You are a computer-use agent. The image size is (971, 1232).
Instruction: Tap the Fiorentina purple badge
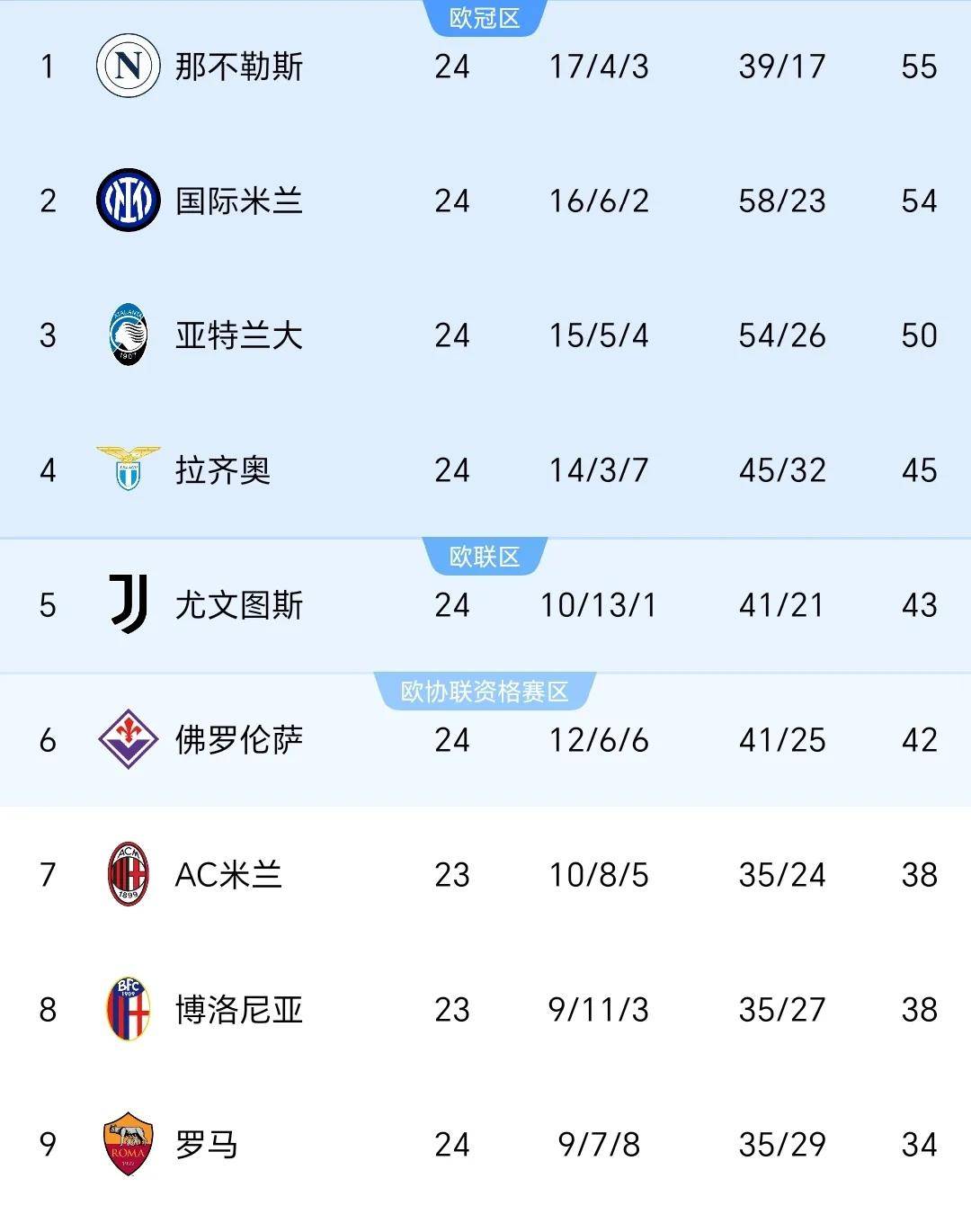128,739
